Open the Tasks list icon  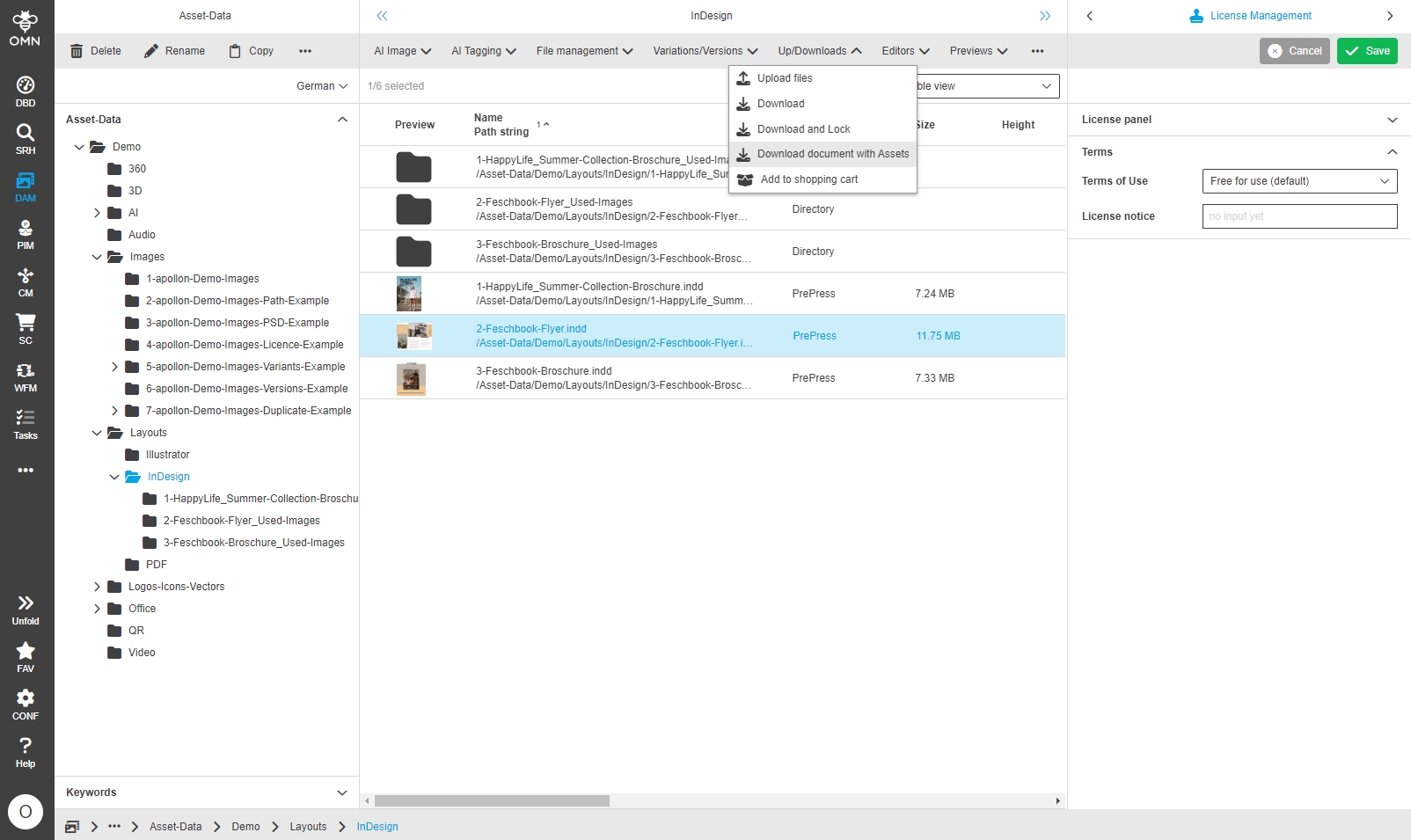(26, 424)
